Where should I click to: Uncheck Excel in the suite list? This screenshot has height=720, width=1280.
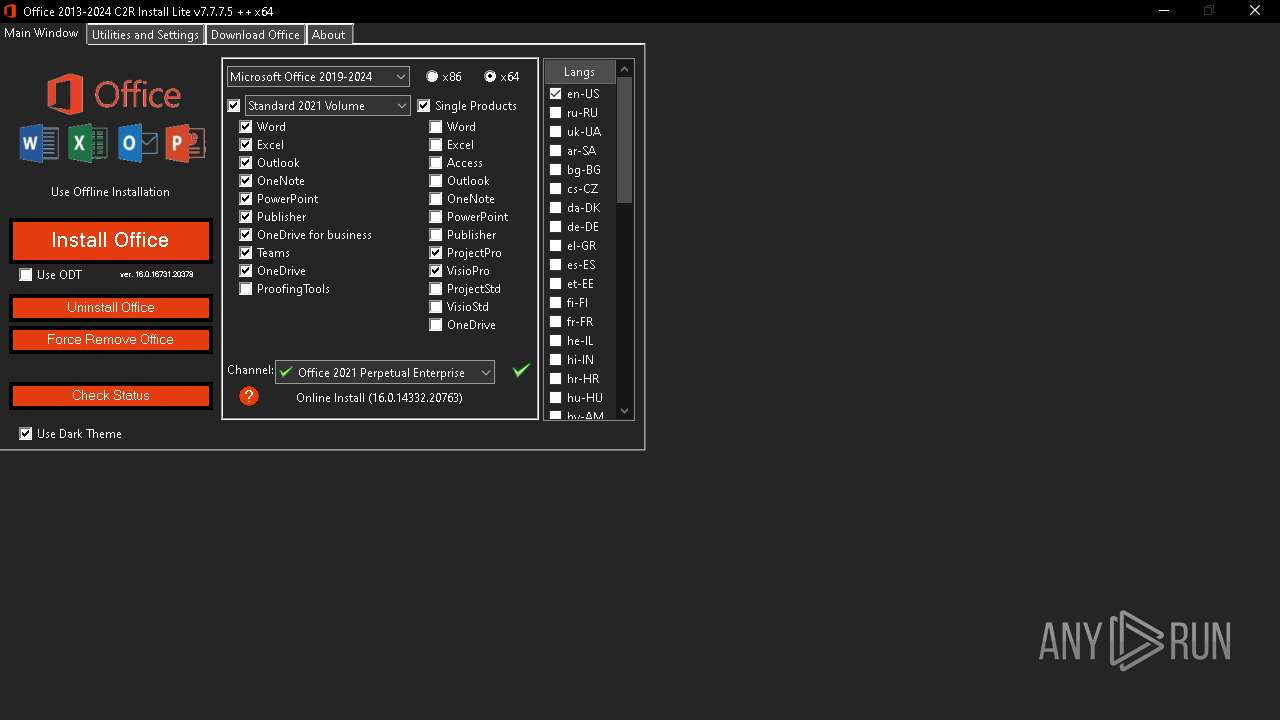(x=246, y=145)
